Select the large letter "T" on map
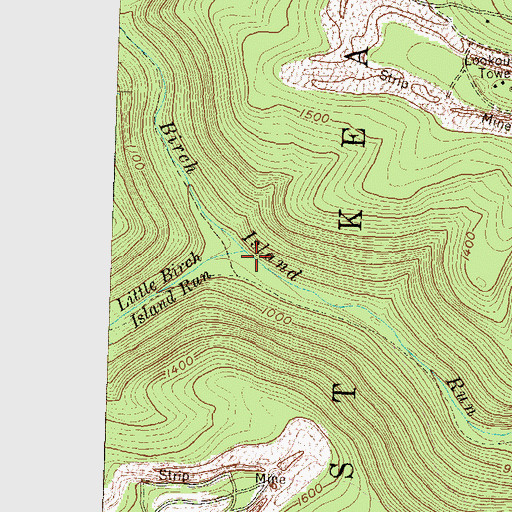 click(345, 393)
